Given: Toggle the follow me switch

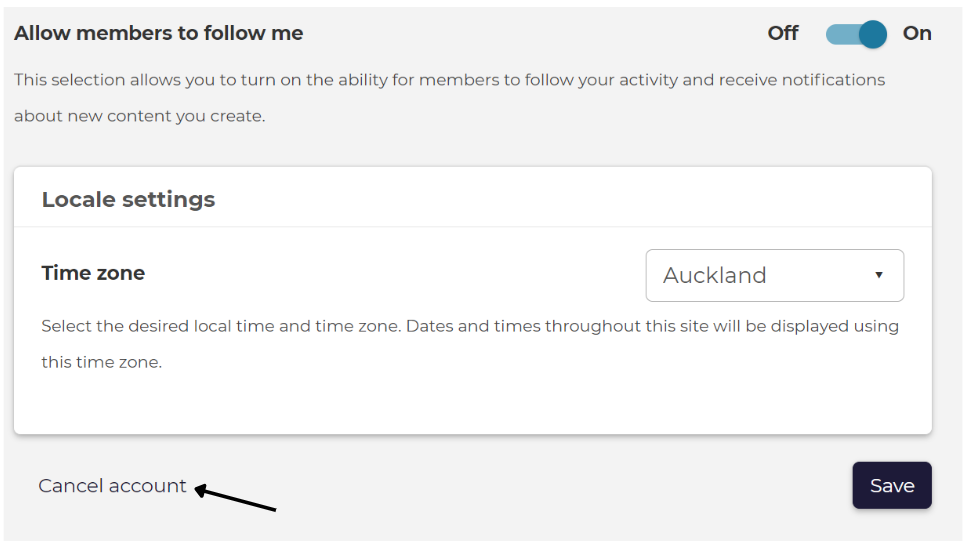Looking at the screenshot, I should coord(856,34).
